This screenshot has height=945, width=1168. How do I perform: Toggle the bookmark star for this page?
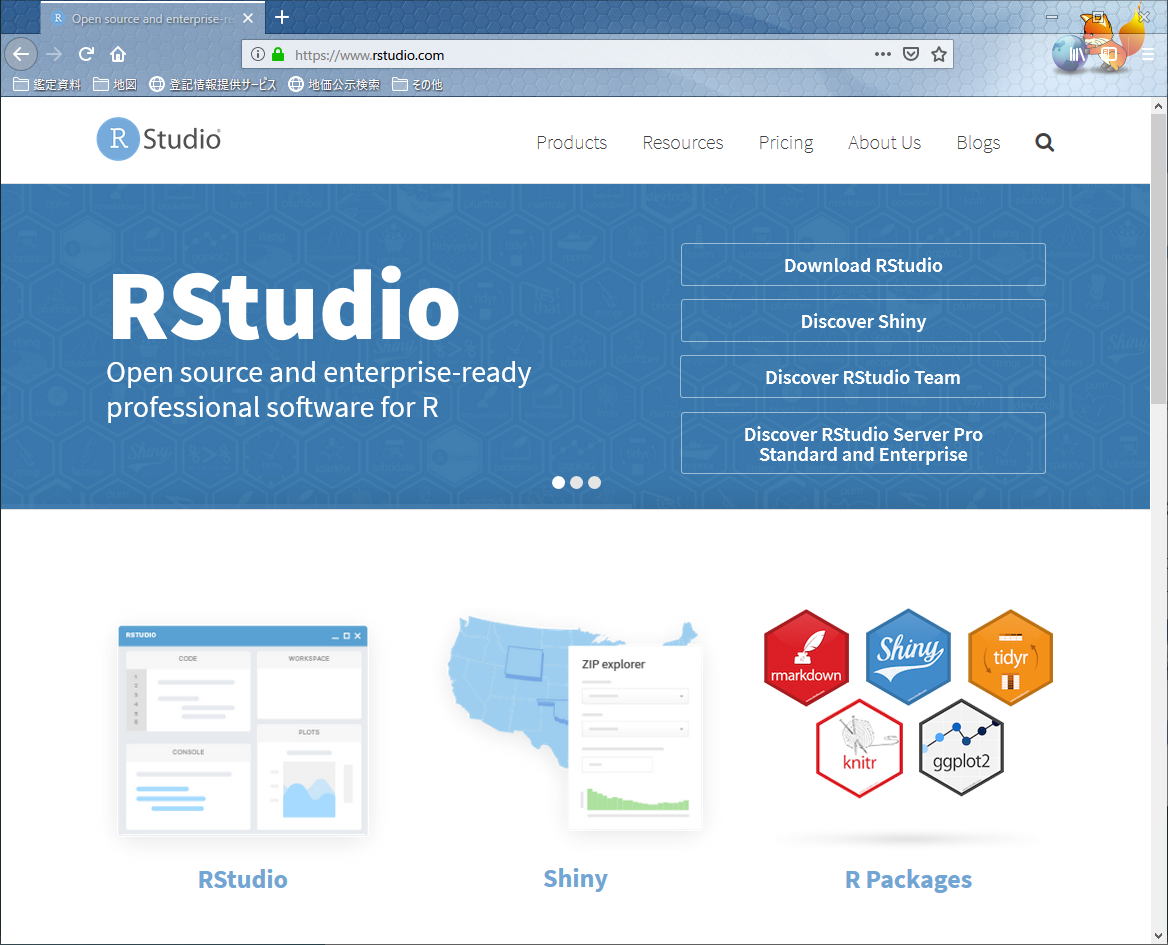[938, 54]
